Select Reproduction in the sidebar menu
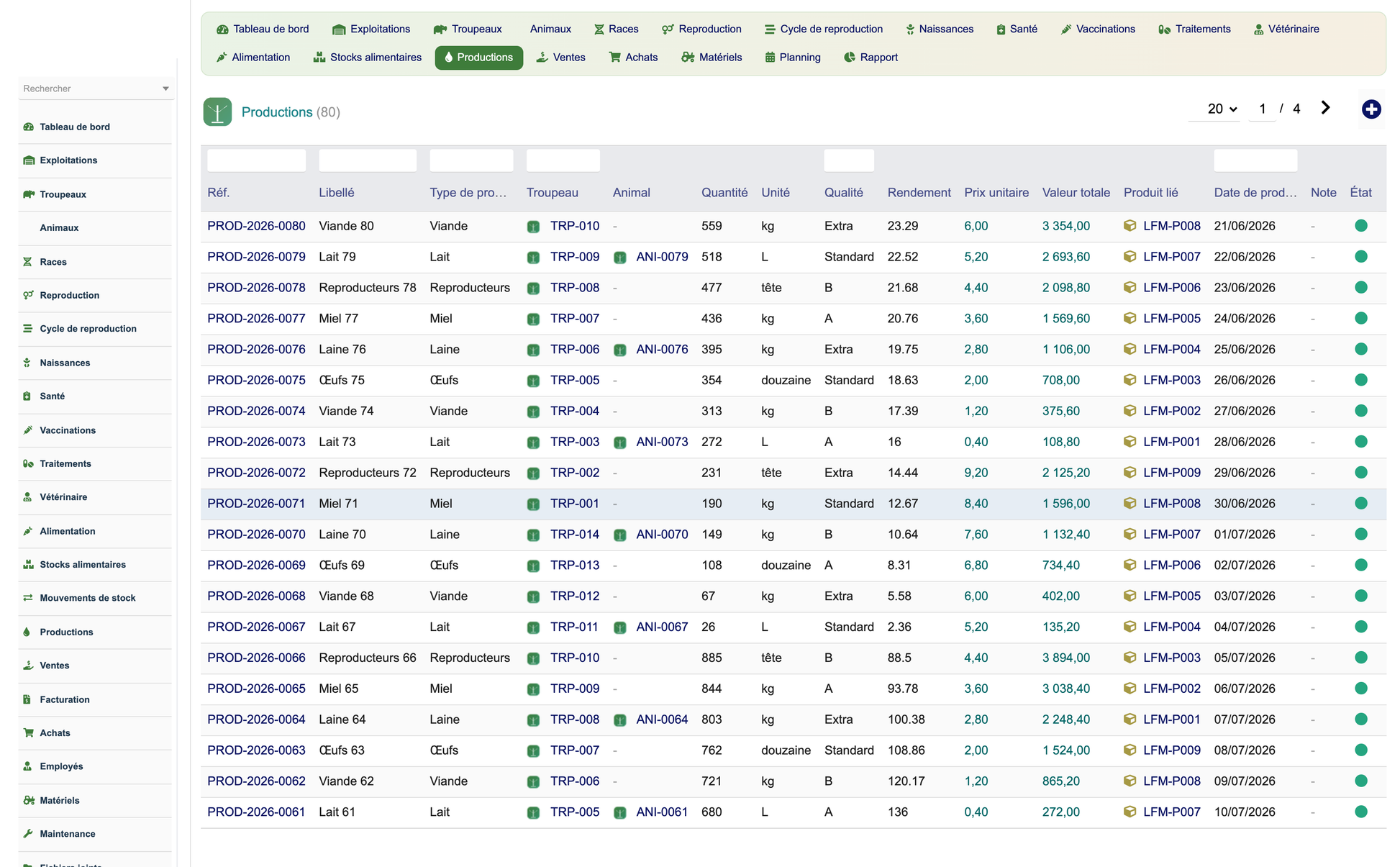Screen dimensions: 1400x867 tap(69, 295)
